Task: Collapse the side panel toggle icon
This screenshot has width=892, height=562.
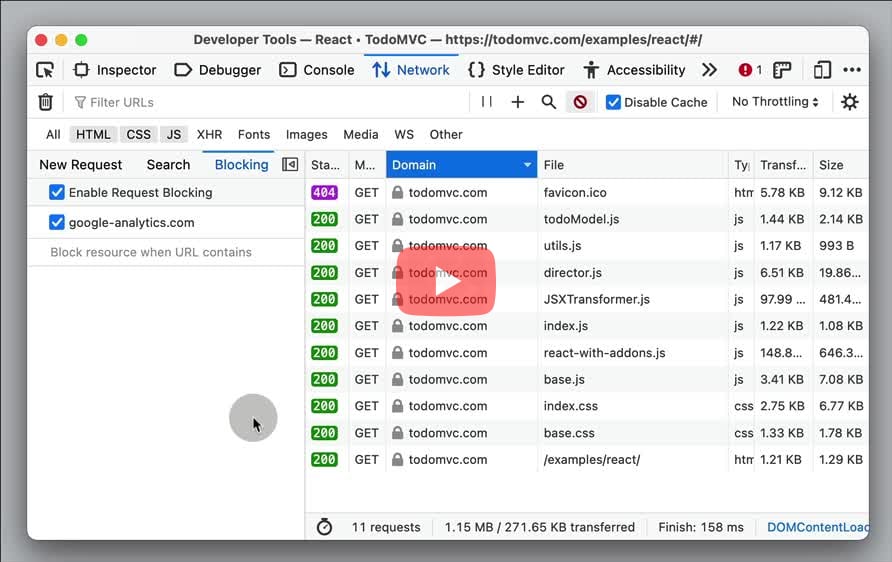Action: pyautogui.click(x=290, y=164)
